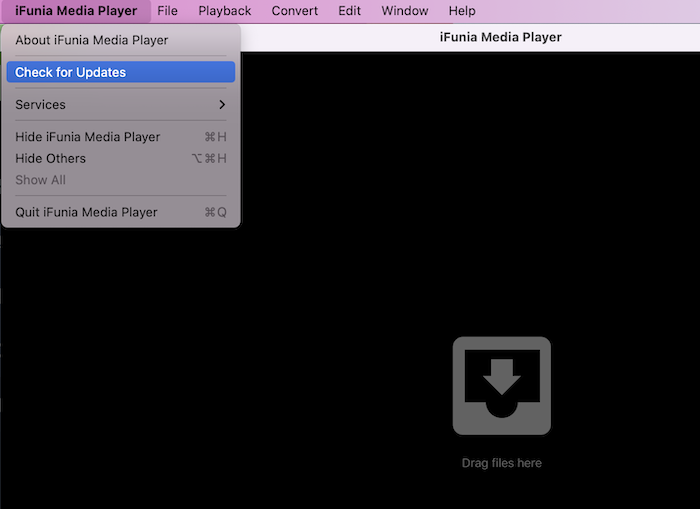700x509 pixels.
Task: Open the Playback menu
Action: [x=224, y=11]
